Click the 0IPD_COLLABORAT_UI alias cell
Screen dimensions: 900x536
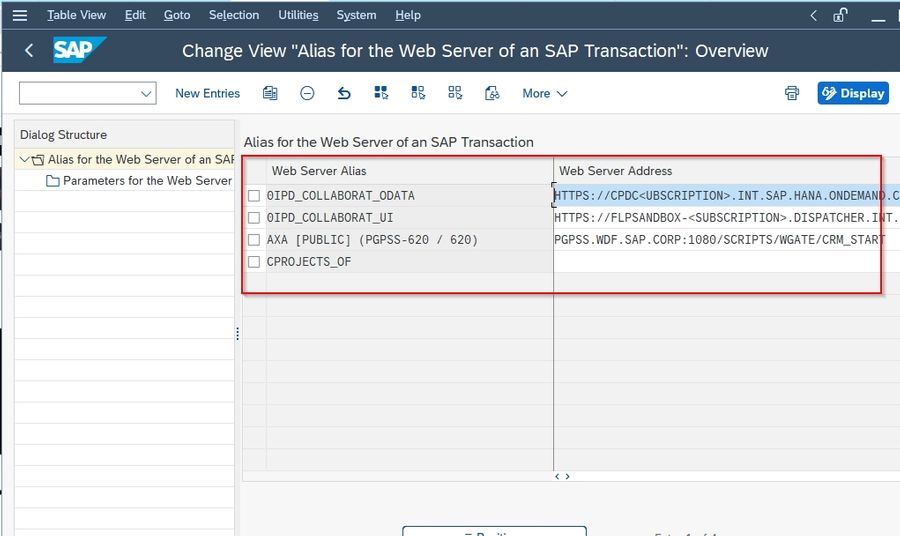click(409, 218)
